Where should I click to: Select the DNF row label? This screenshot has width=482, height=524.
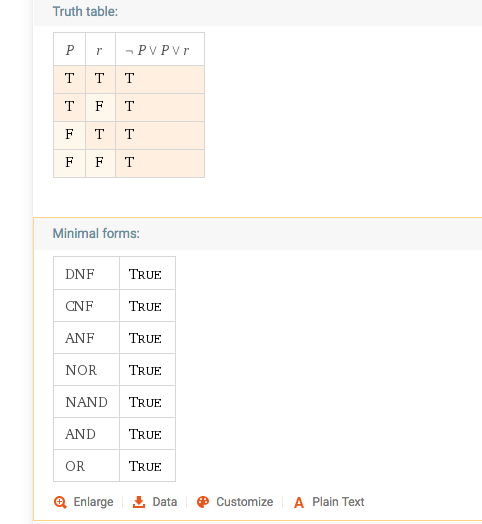pyautogui.click(x=80, y=274)
